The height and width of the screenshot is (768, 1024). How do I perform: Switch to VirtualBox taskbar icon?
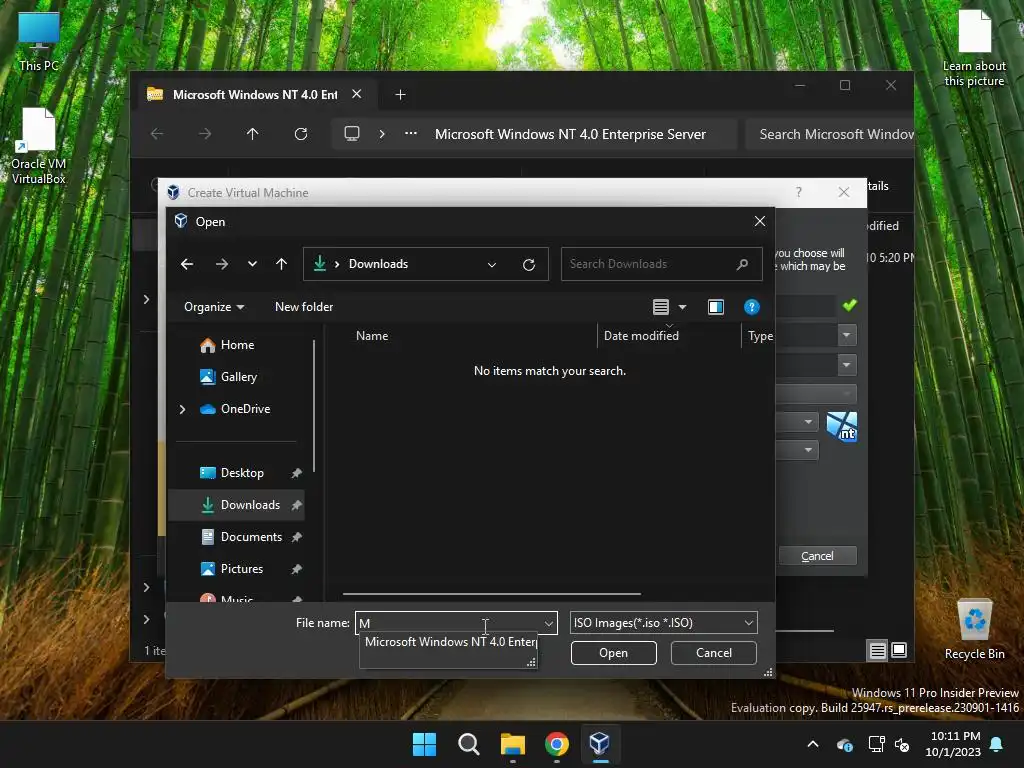pos(600,744)
